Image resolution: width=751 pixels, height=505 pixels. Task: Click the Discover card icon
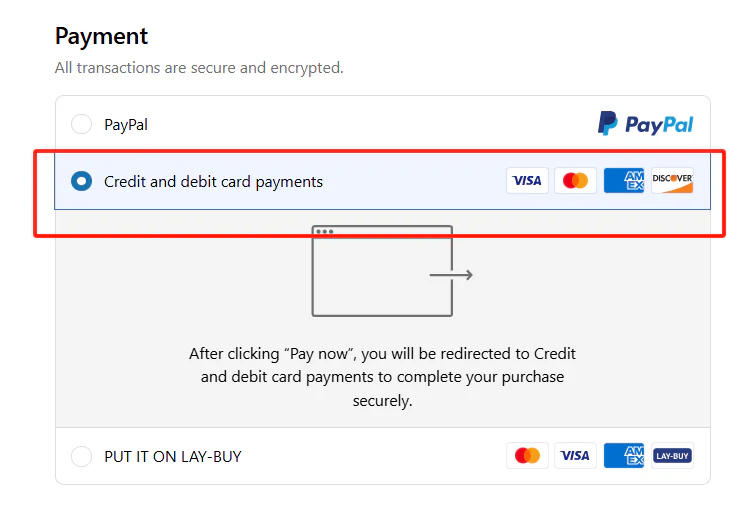point(672,181)
